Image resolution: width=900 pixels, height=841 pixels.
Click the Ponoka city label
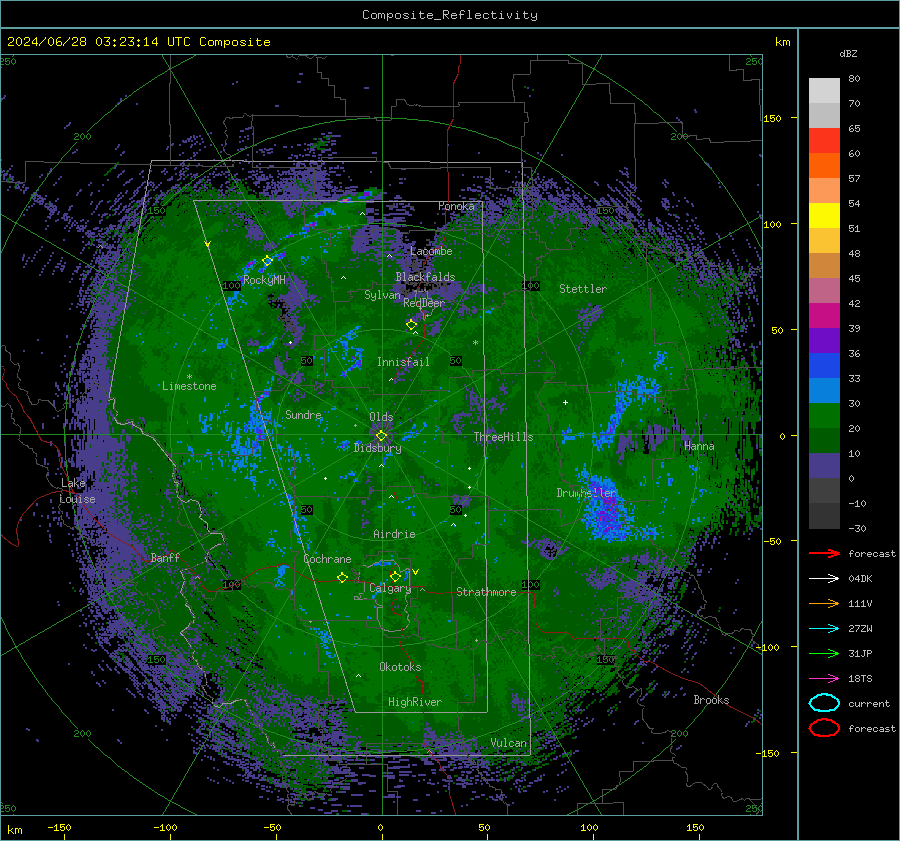(456, 206)
